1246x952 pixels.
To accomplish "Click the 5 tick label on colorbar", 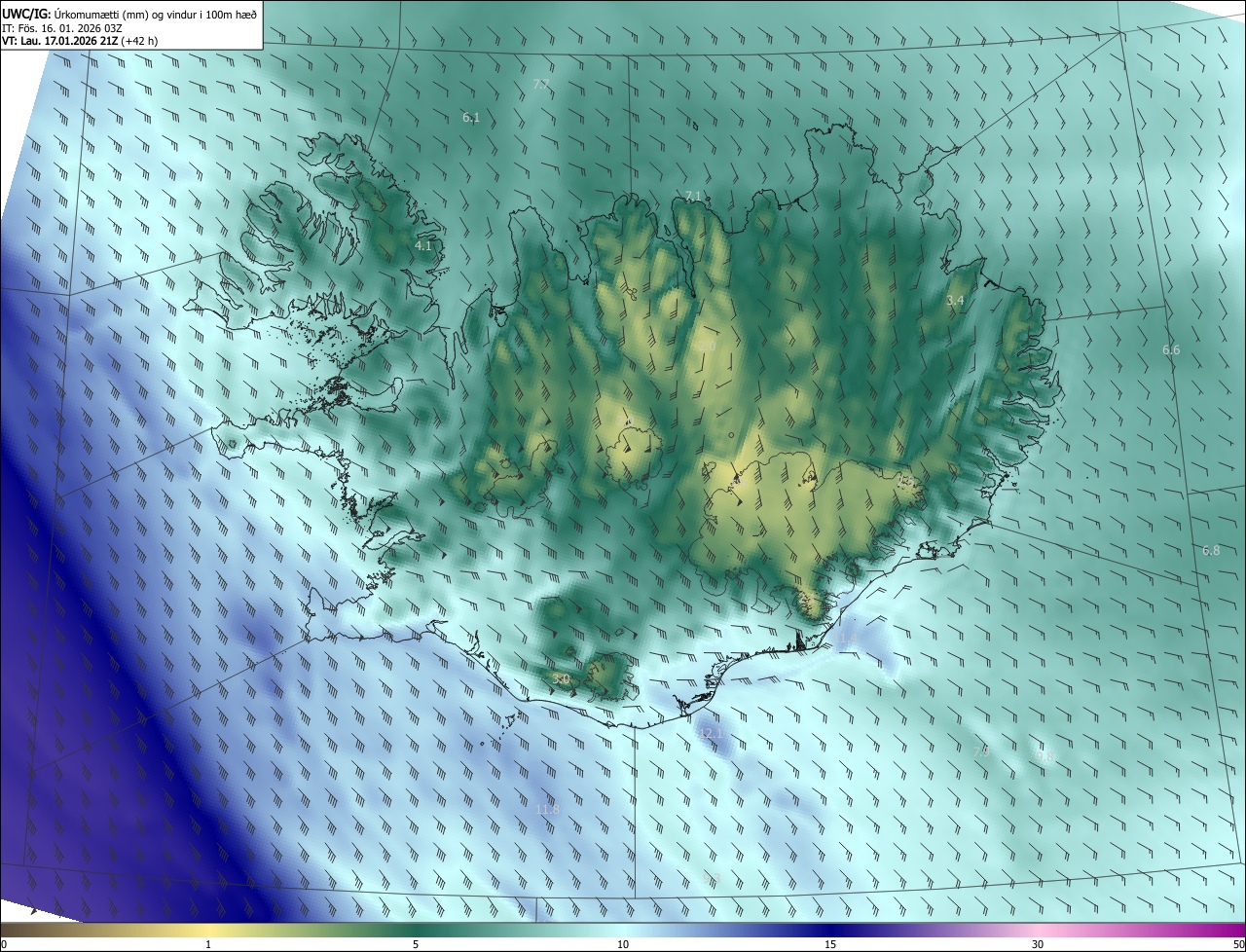I will coord(416,945).
